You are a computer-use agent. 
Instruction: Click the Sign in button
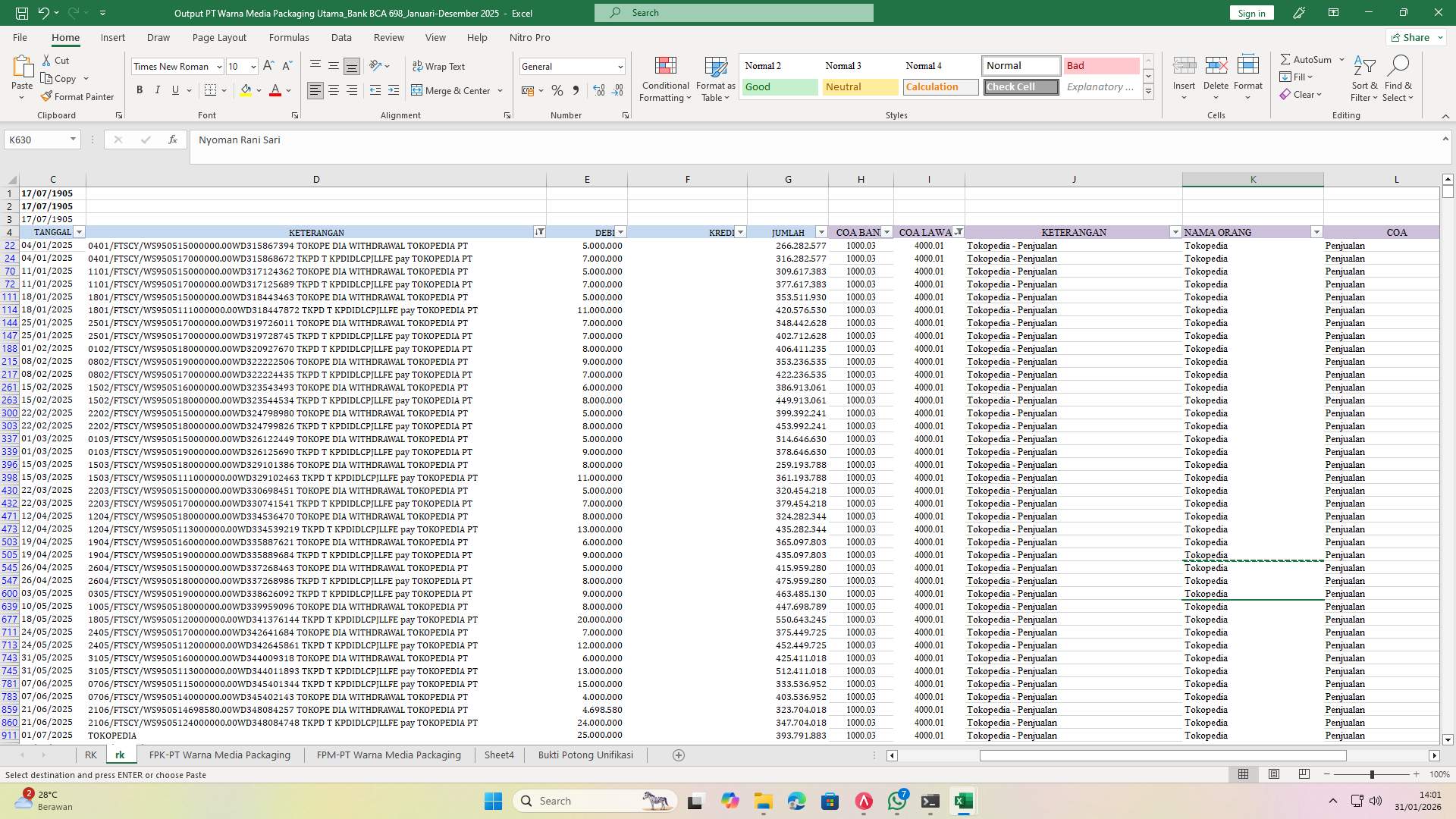[1250, 13]
